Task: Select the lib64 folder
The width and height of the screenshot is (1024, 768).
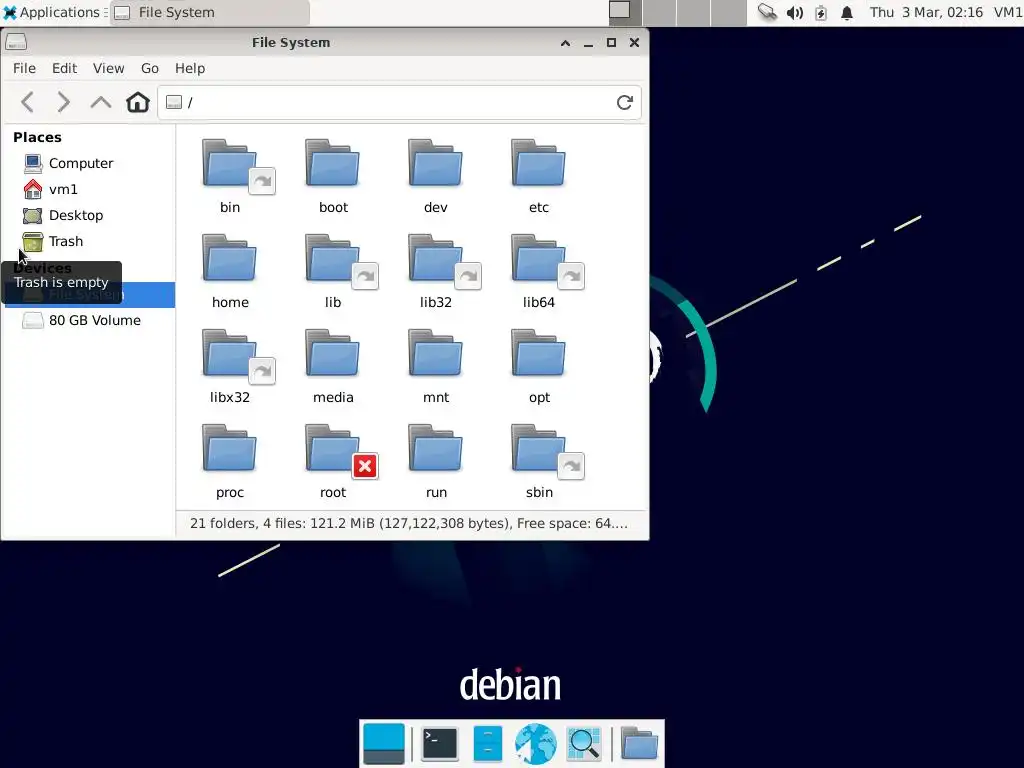Action: click(x=539, y=271)
